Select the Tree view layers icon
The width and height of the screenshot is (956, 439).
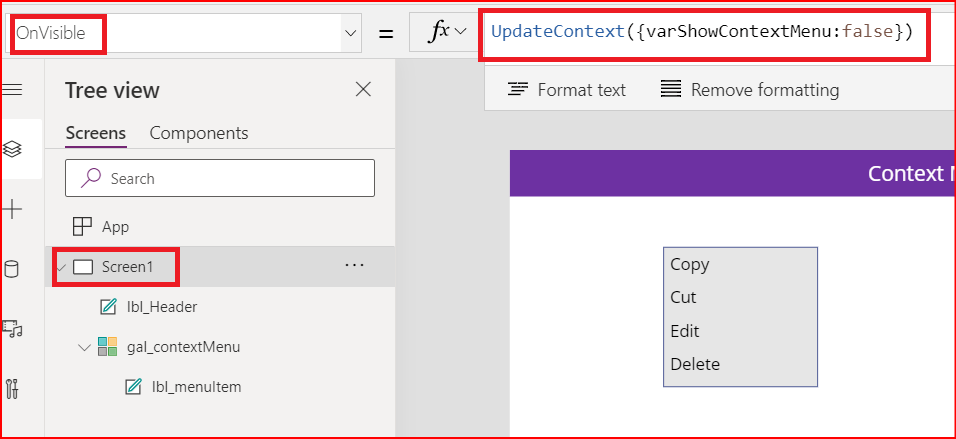pos(13,149)
